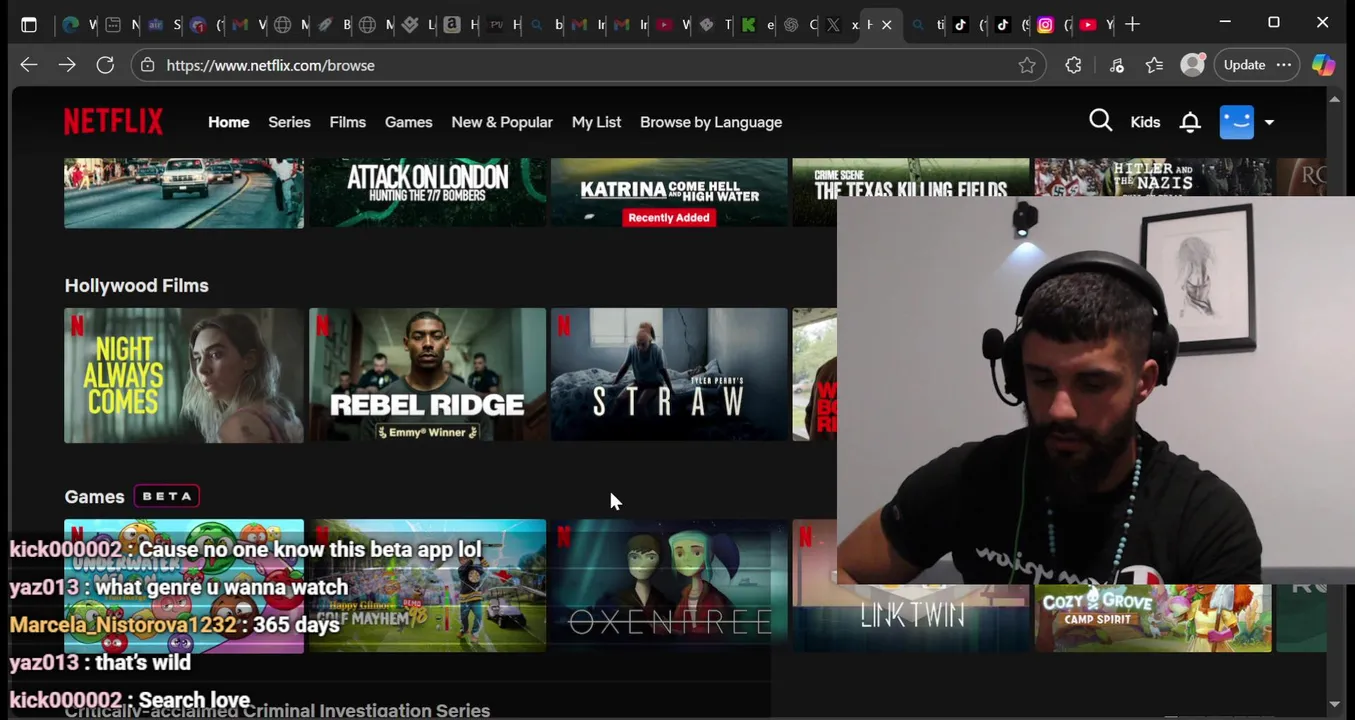
Task: Open the Oxenfree game
Action: 669,586
